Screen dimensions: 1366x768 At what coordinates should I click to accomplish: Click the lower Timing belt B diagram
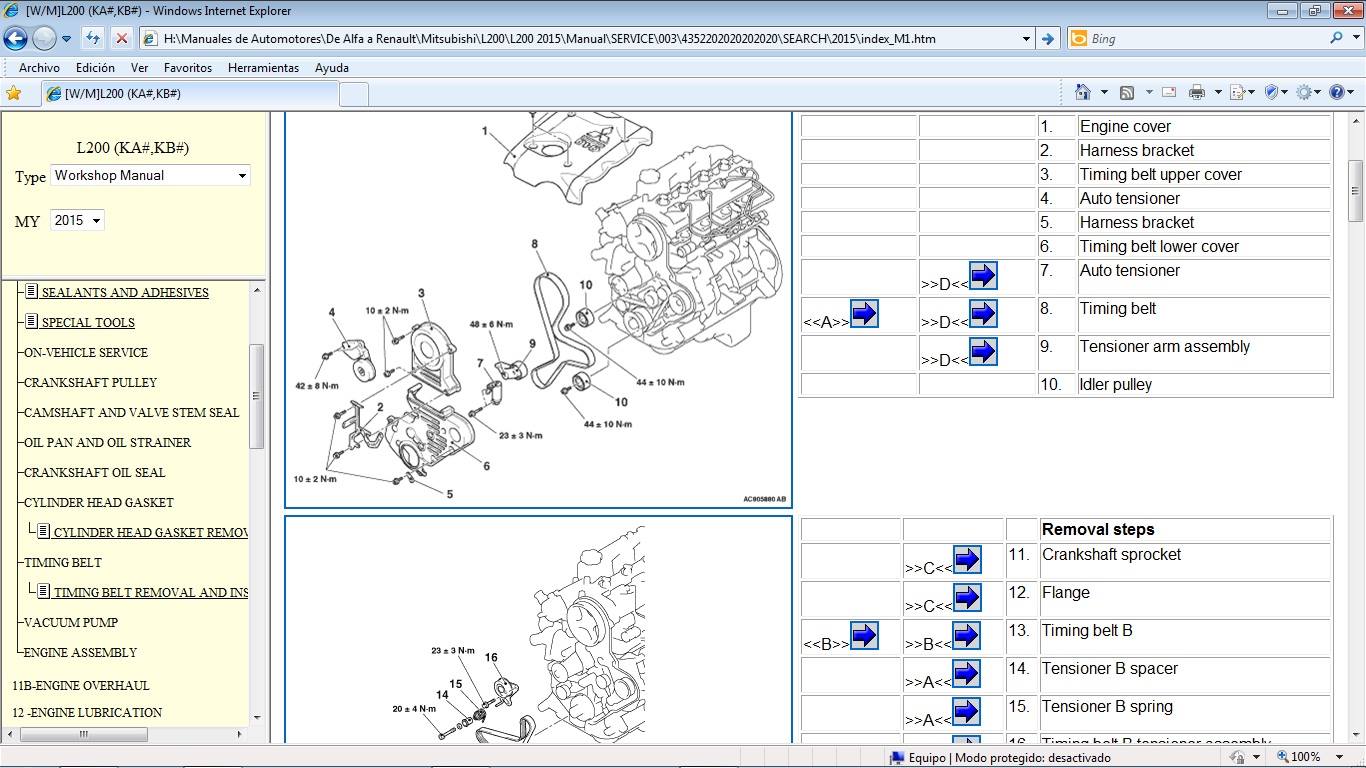tap(539, 630)
